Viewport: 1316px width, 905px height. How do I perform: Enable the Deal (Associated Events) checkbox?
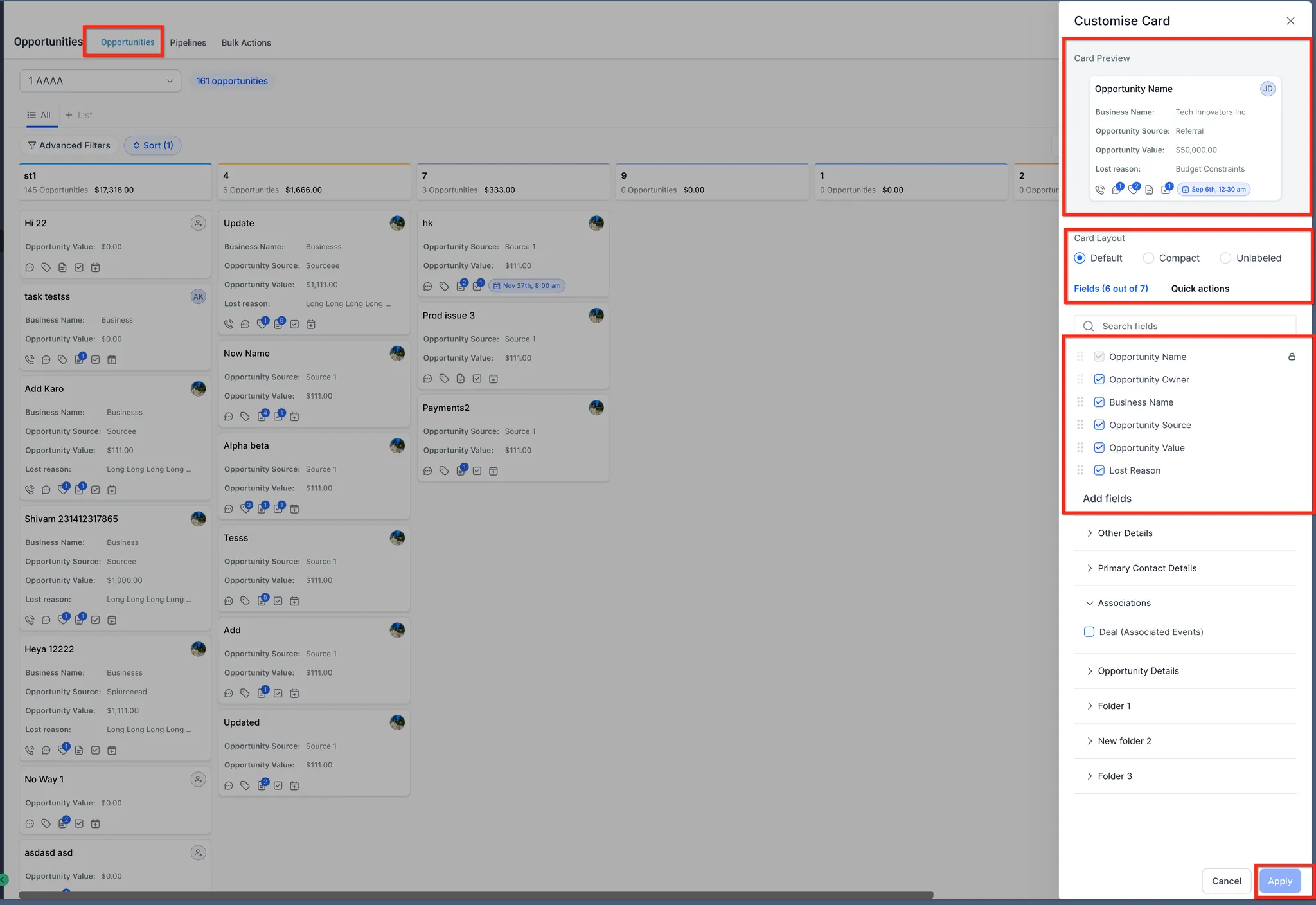(x=1089, y=632)
